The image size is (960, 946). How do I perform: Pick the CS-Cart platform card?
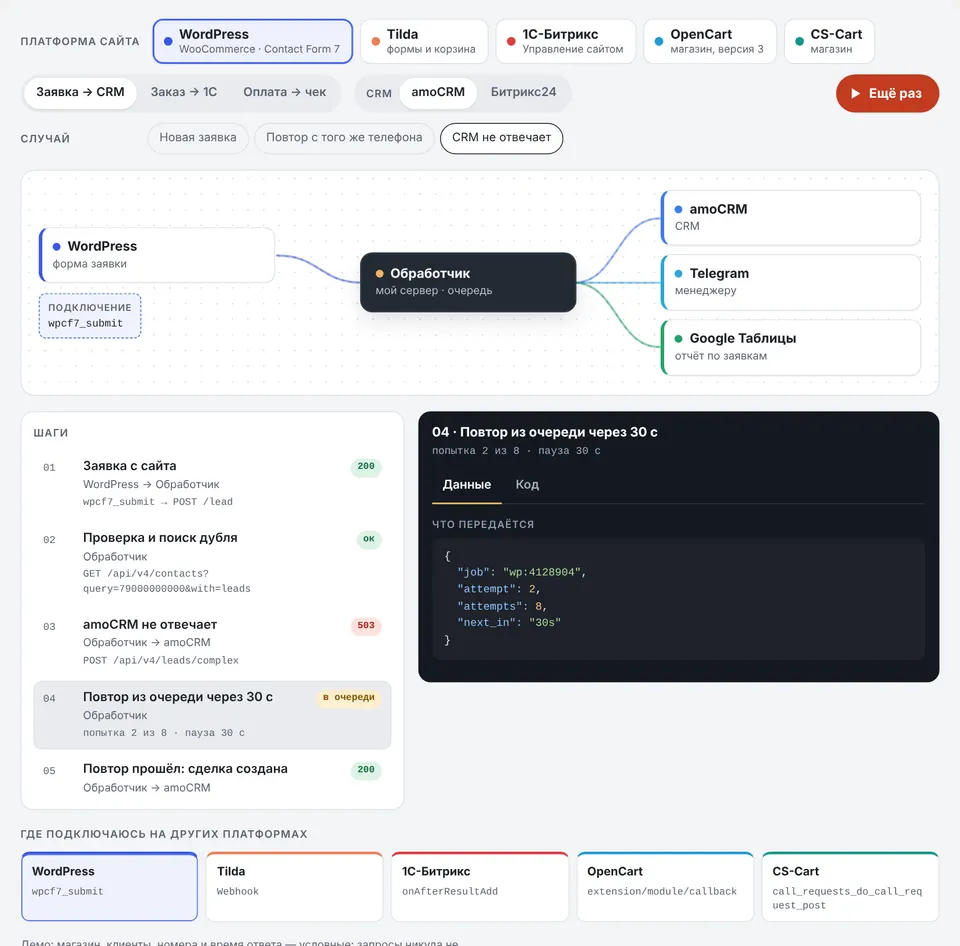pos(829,41)
